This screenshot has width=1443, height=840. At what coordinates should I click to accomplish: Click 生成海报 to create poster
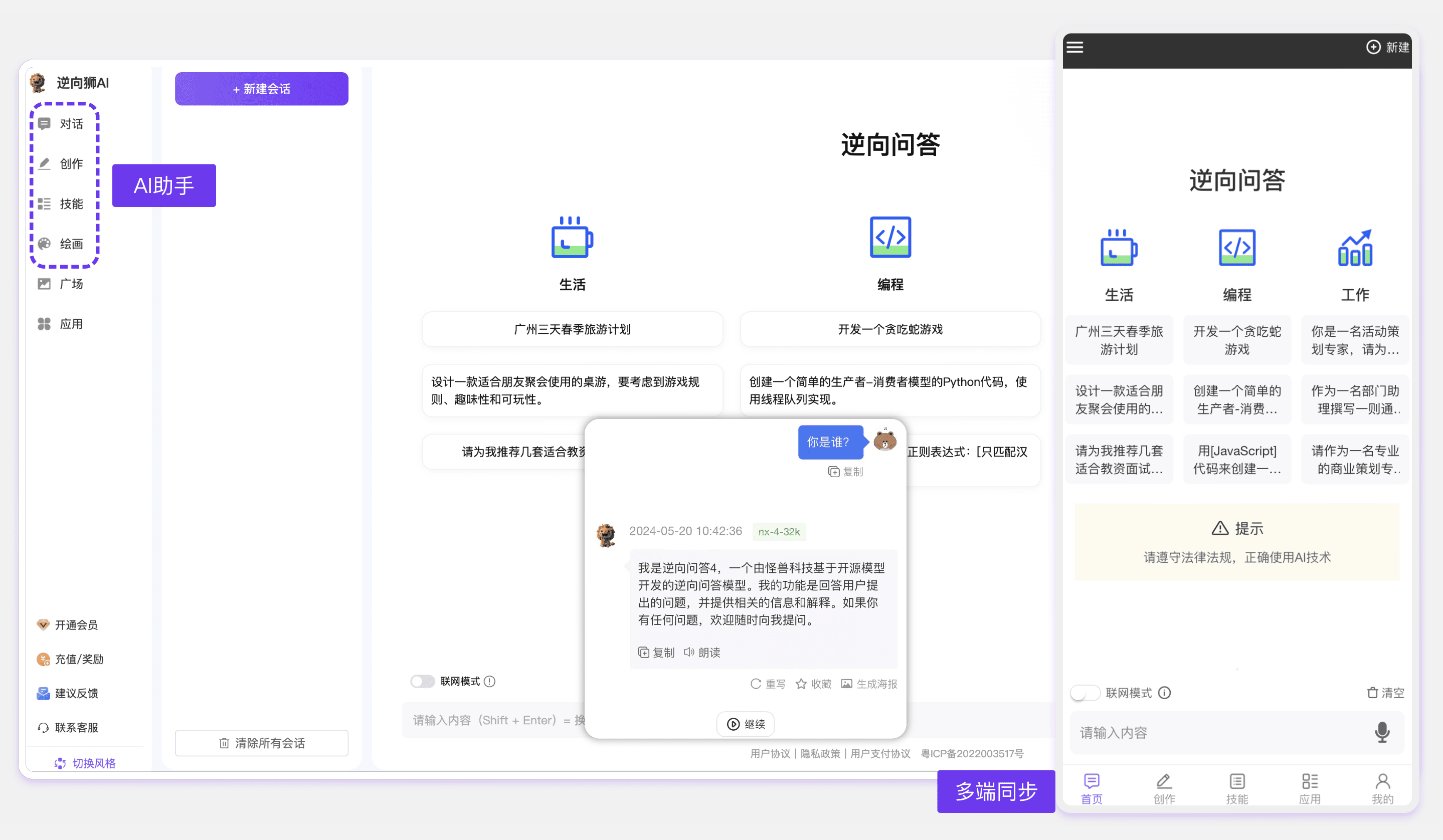869,684
